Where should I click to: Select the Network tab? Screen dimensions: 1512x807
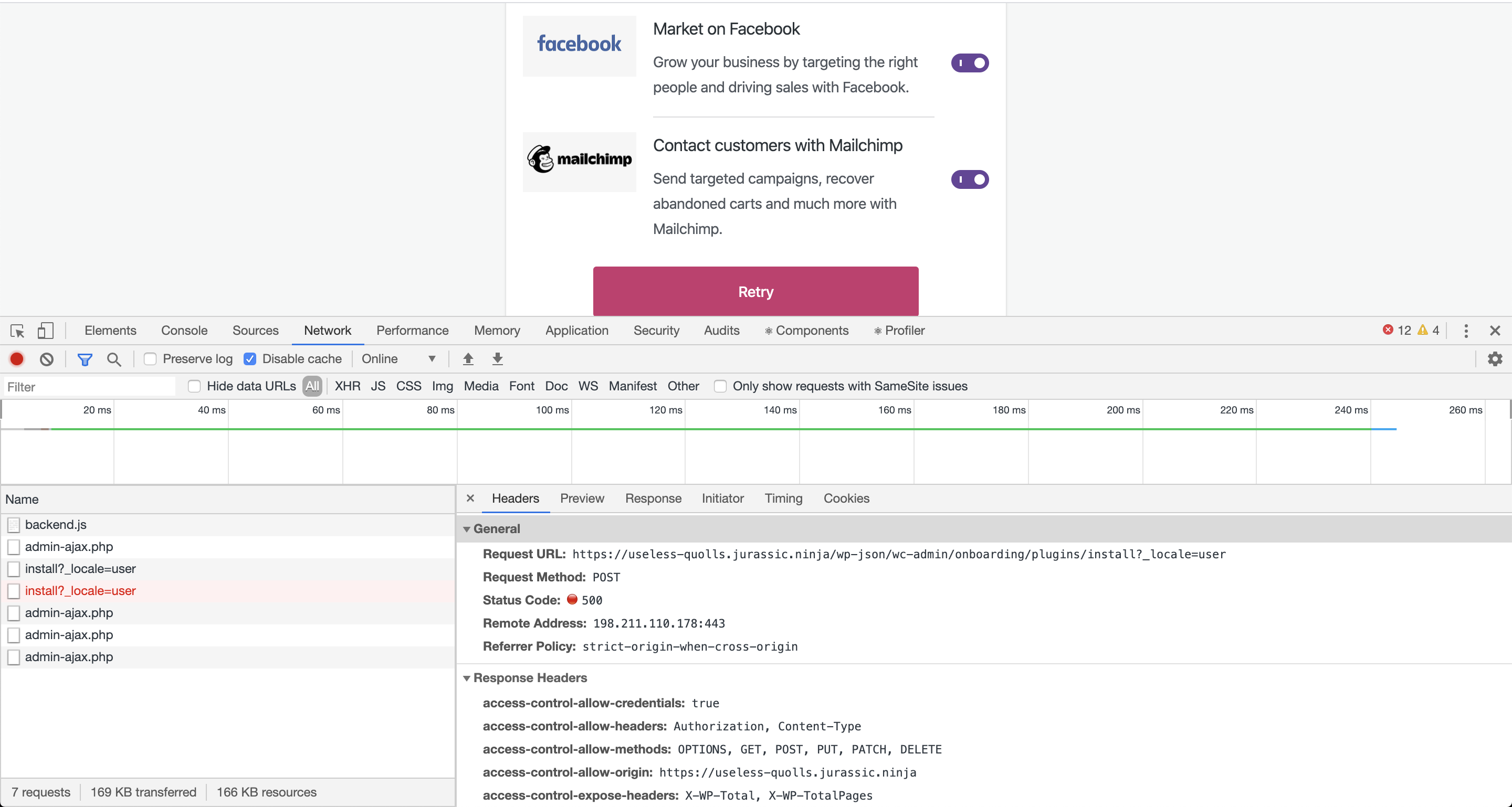pos(328,331)
